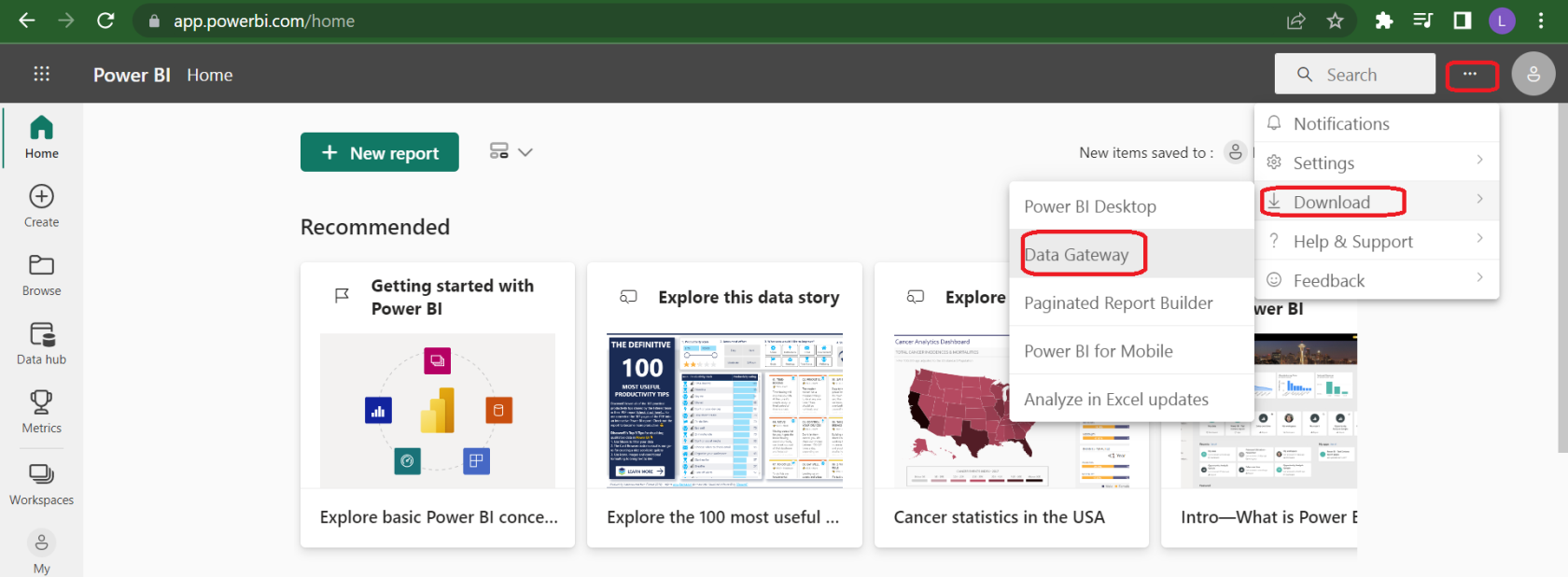Click the Power BI title link
Image resolution: width=1568 pixels, height=577 pixels.
point(132,75)
